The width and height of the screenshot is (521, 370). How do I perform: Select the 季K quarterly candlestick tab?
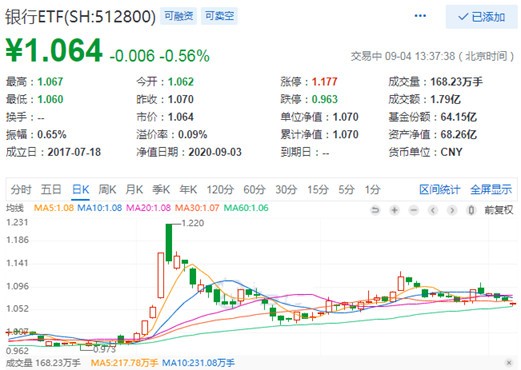pyautogui.click(x=161, y=189)
